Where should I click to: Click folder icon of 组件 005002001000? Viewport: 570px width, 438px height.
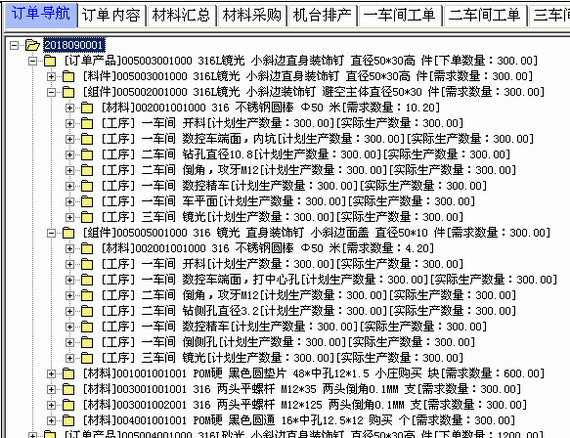tap(68, 92)
